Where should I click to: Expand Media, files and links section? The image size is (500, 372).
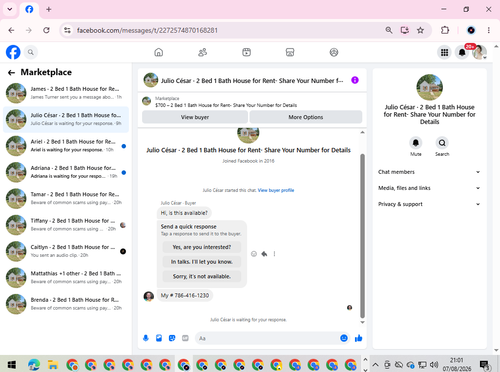[x=429, y=188]
